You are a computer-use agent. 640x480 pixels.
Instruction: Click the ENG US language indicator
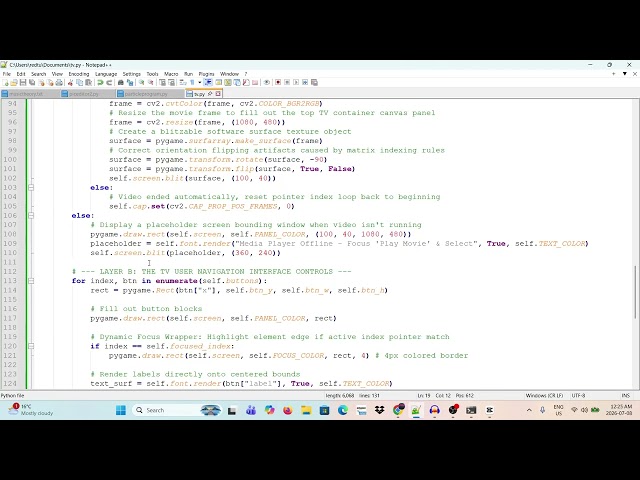click(x=558, y=410)
